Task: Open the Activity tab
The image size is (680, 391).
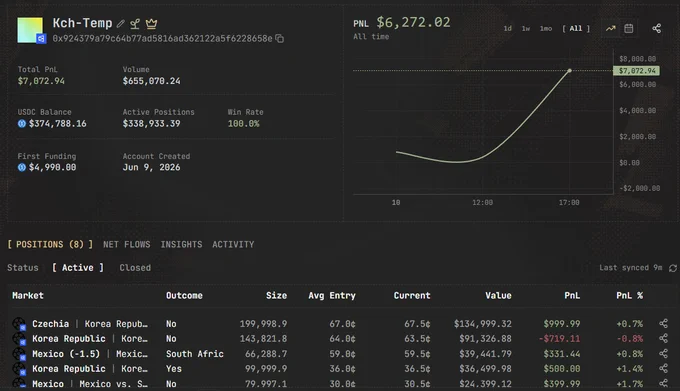Action: pos(233,244)
